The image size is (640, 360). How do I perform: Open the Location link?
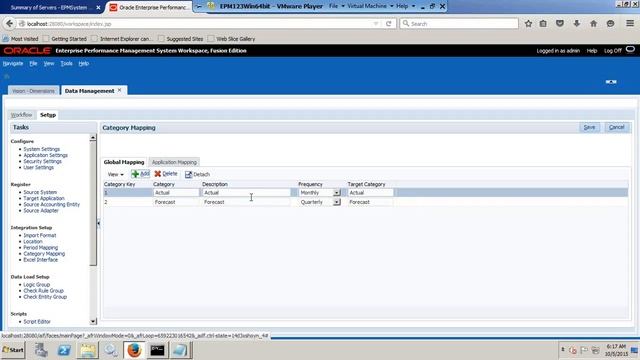click(33, 241)
